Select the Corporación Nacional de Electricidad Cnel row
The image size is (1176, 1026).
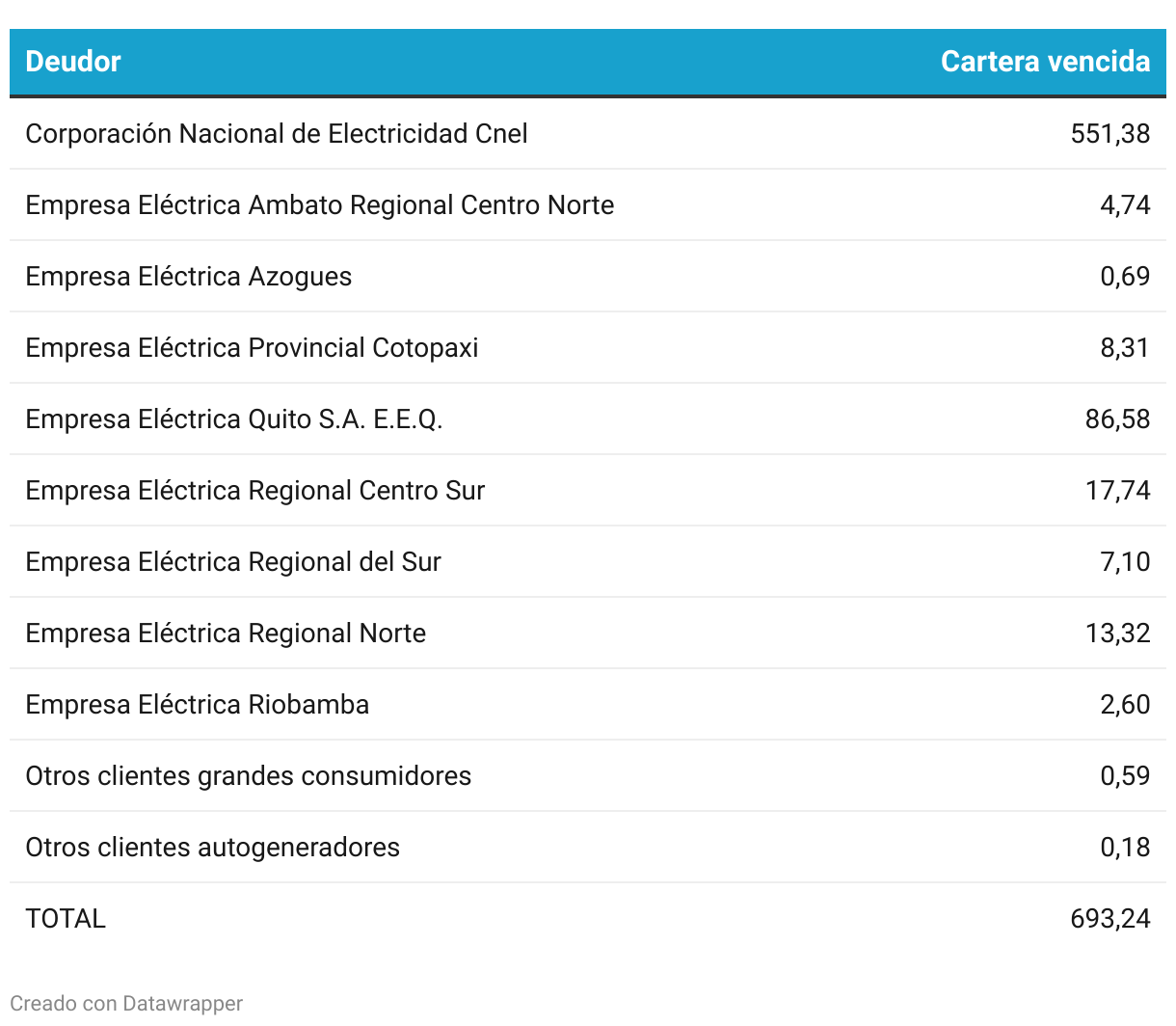[x=277, y=134]
